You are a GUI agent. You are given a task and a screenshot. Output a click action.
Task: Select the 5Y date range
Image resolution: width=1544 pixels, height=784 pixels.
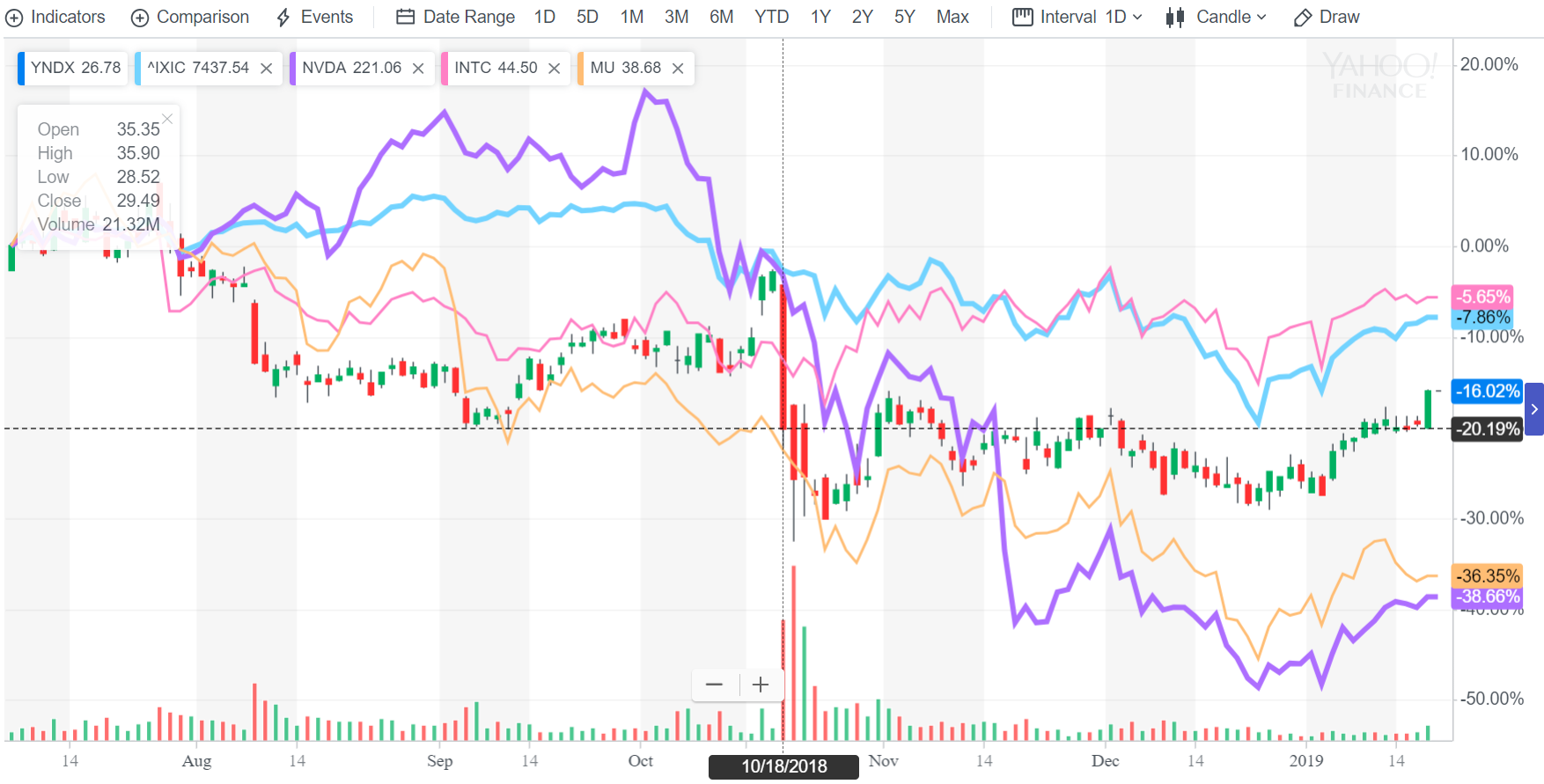[x=905, y=17]
